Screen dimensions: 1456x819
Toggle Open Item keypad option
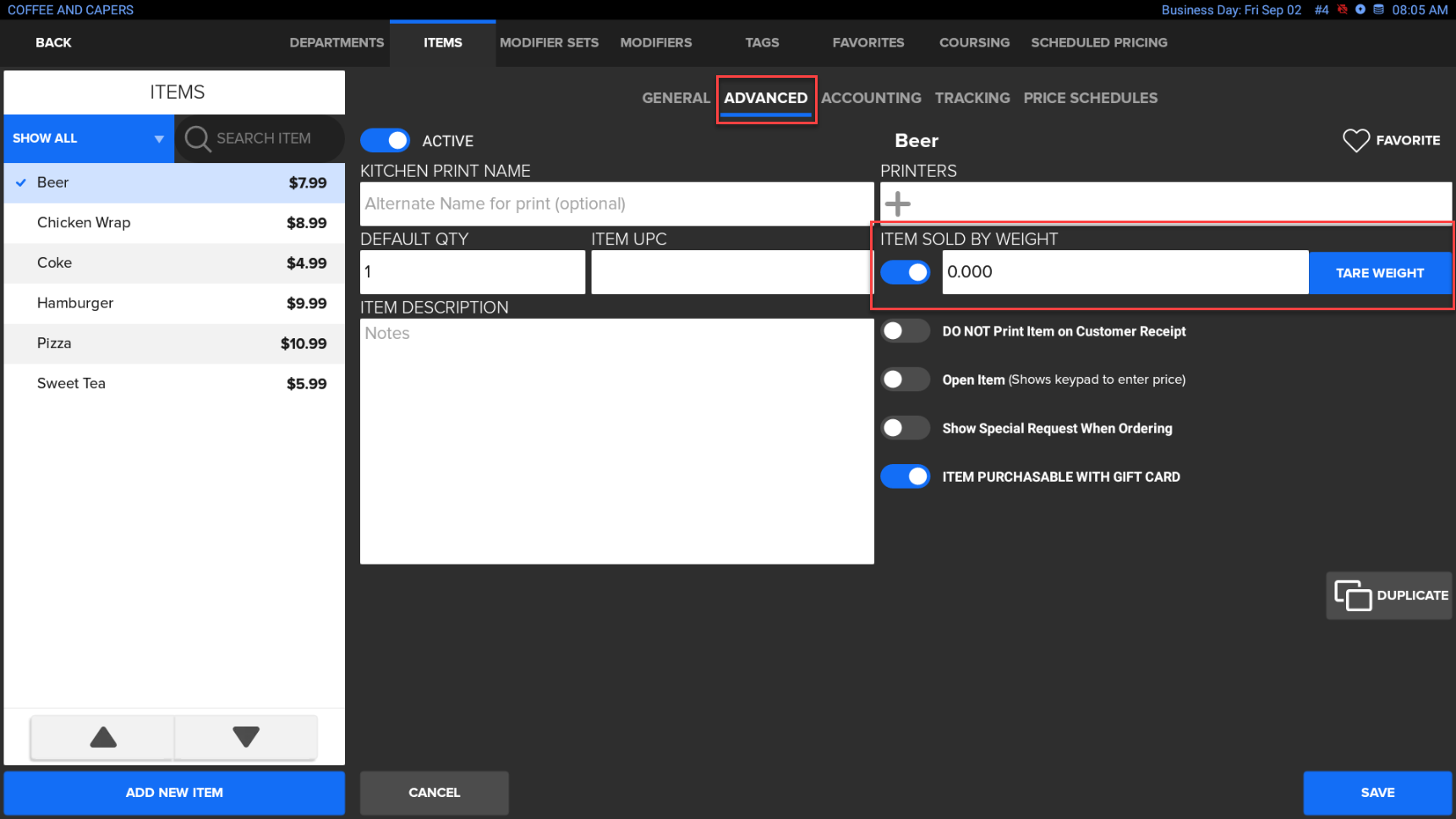pyautogui.click(x=905, y=379)
